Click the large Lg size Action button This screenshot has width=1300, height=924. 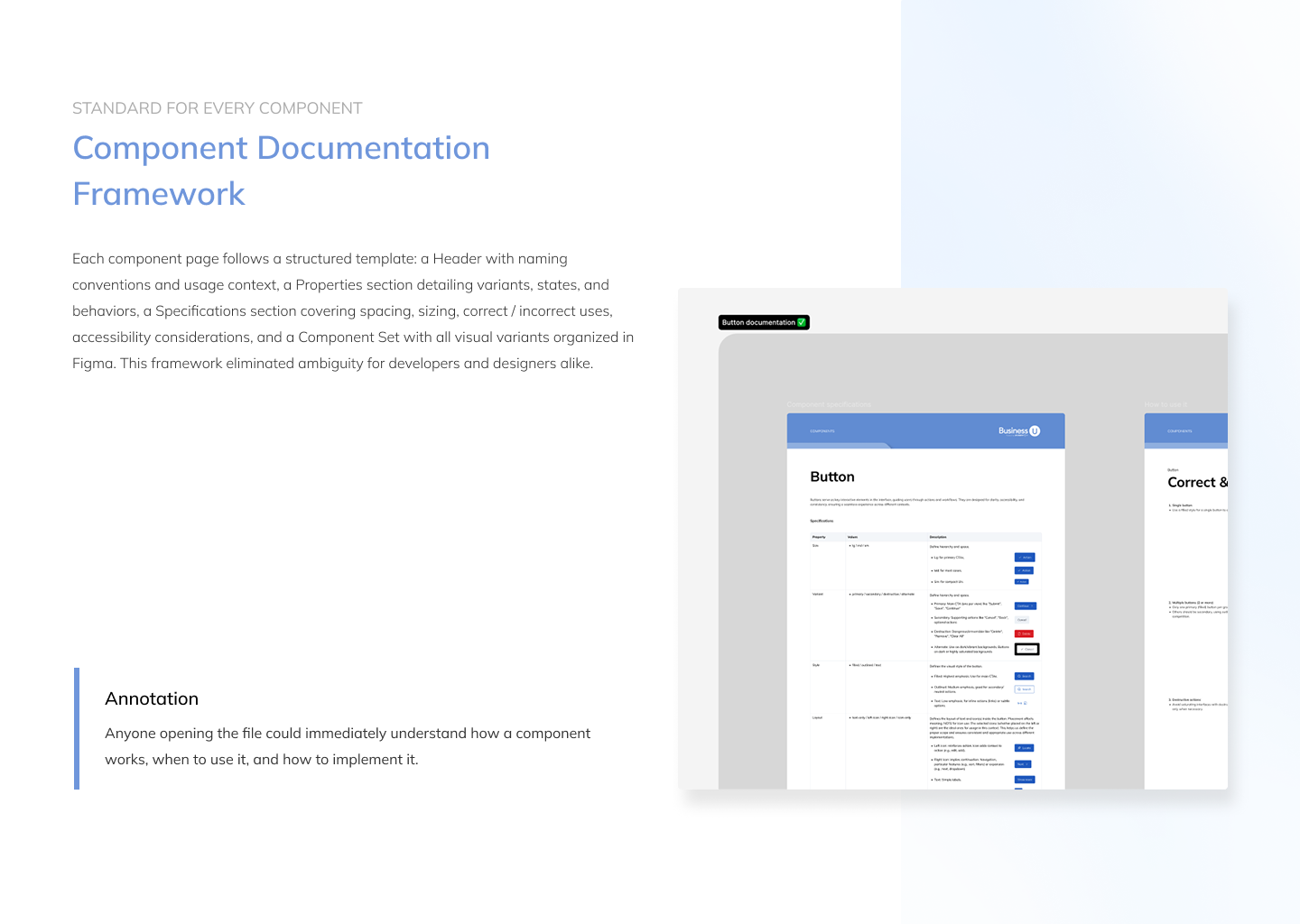pyautogui.click(x=1024, y=558)
